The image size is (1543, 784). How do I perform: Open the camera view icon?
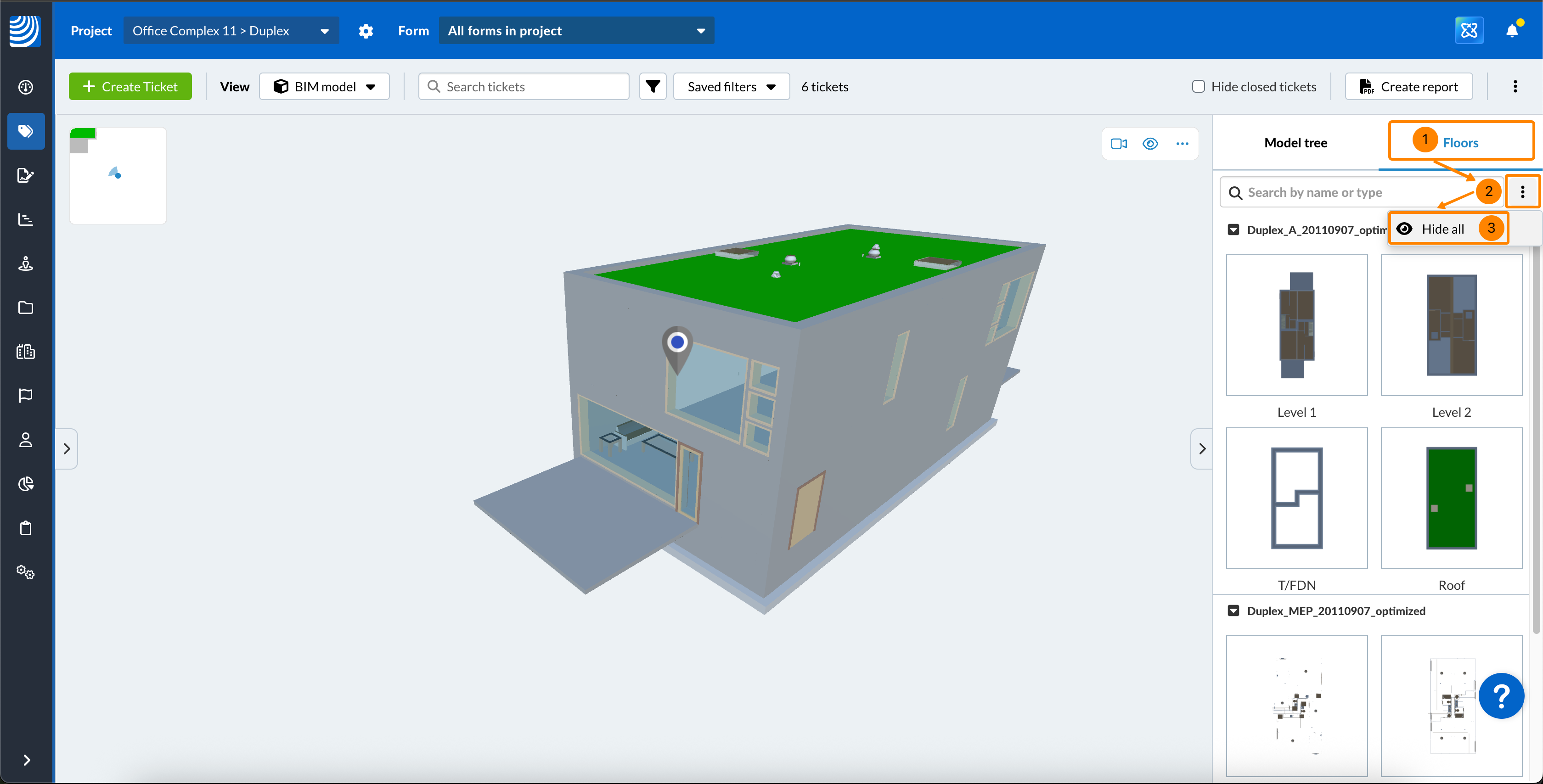(1118, 144)
